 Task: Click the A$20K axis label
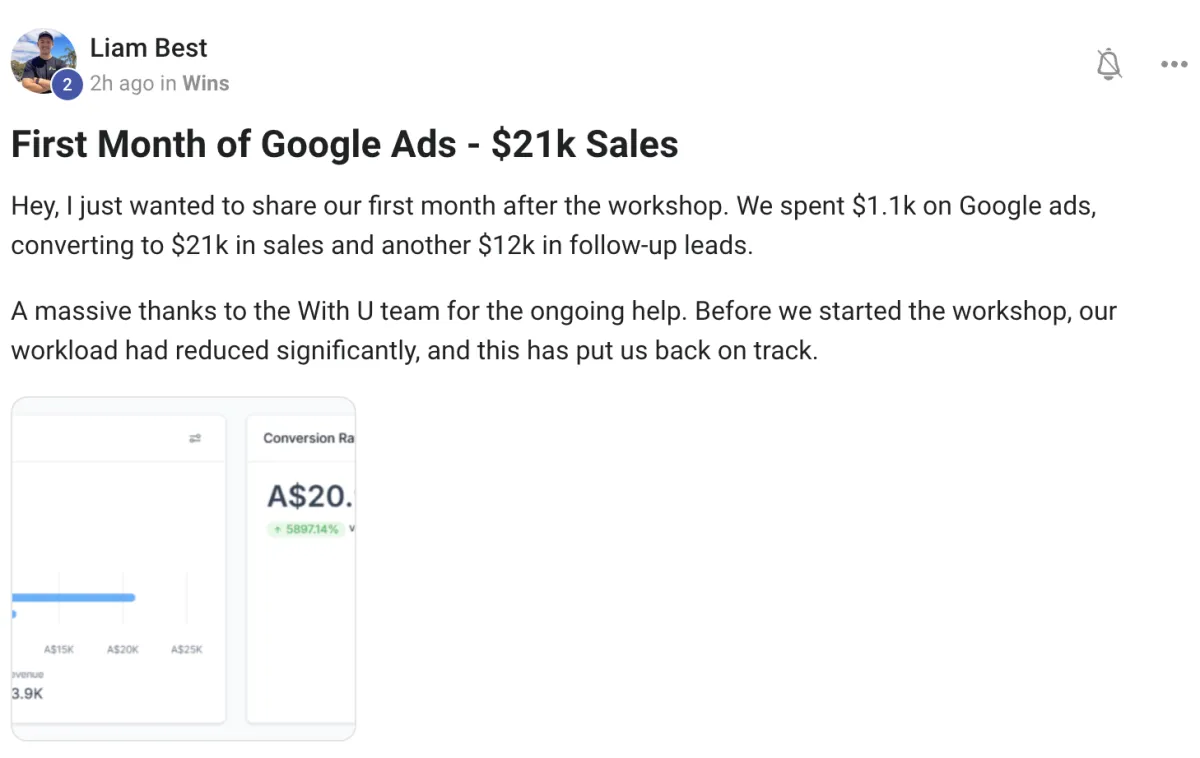click(x=122, y=650)
